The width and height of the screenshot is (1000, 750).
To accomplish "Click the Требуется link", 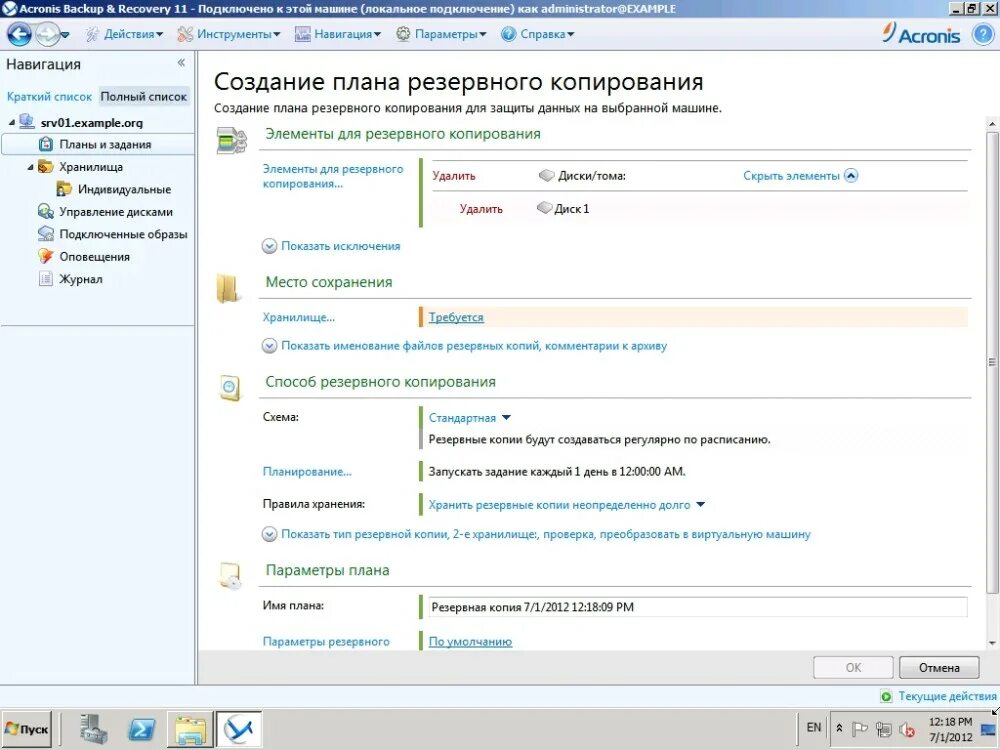I will coord(456,317).
